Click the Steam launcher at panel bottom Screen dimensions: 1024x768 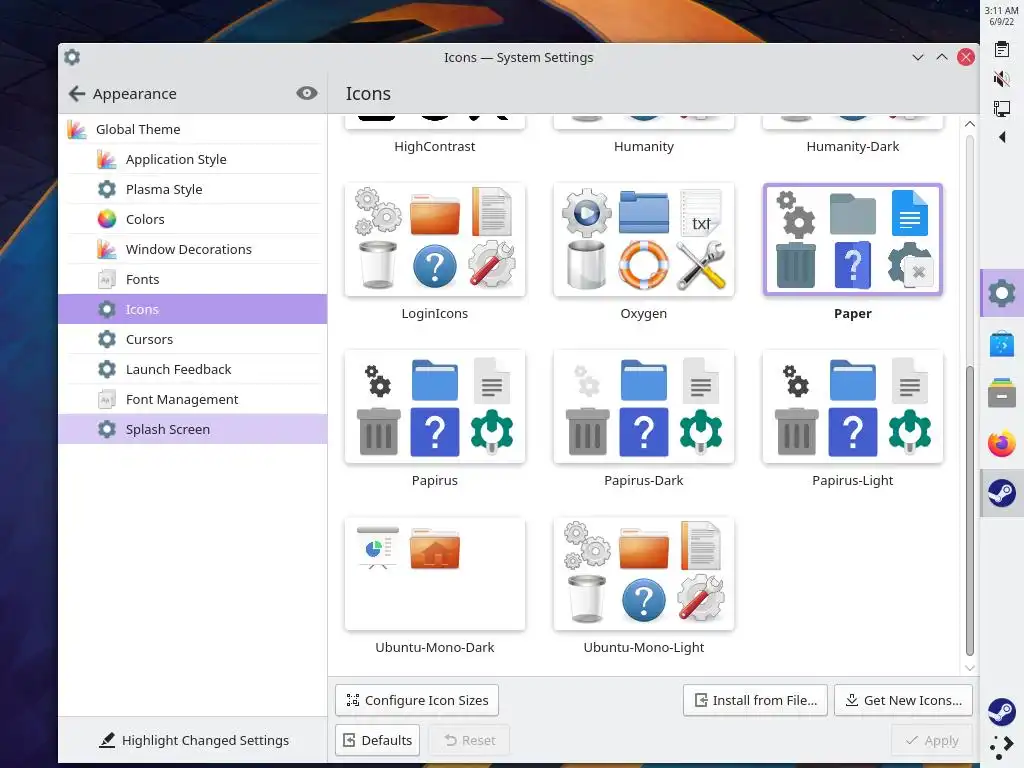1002,712
